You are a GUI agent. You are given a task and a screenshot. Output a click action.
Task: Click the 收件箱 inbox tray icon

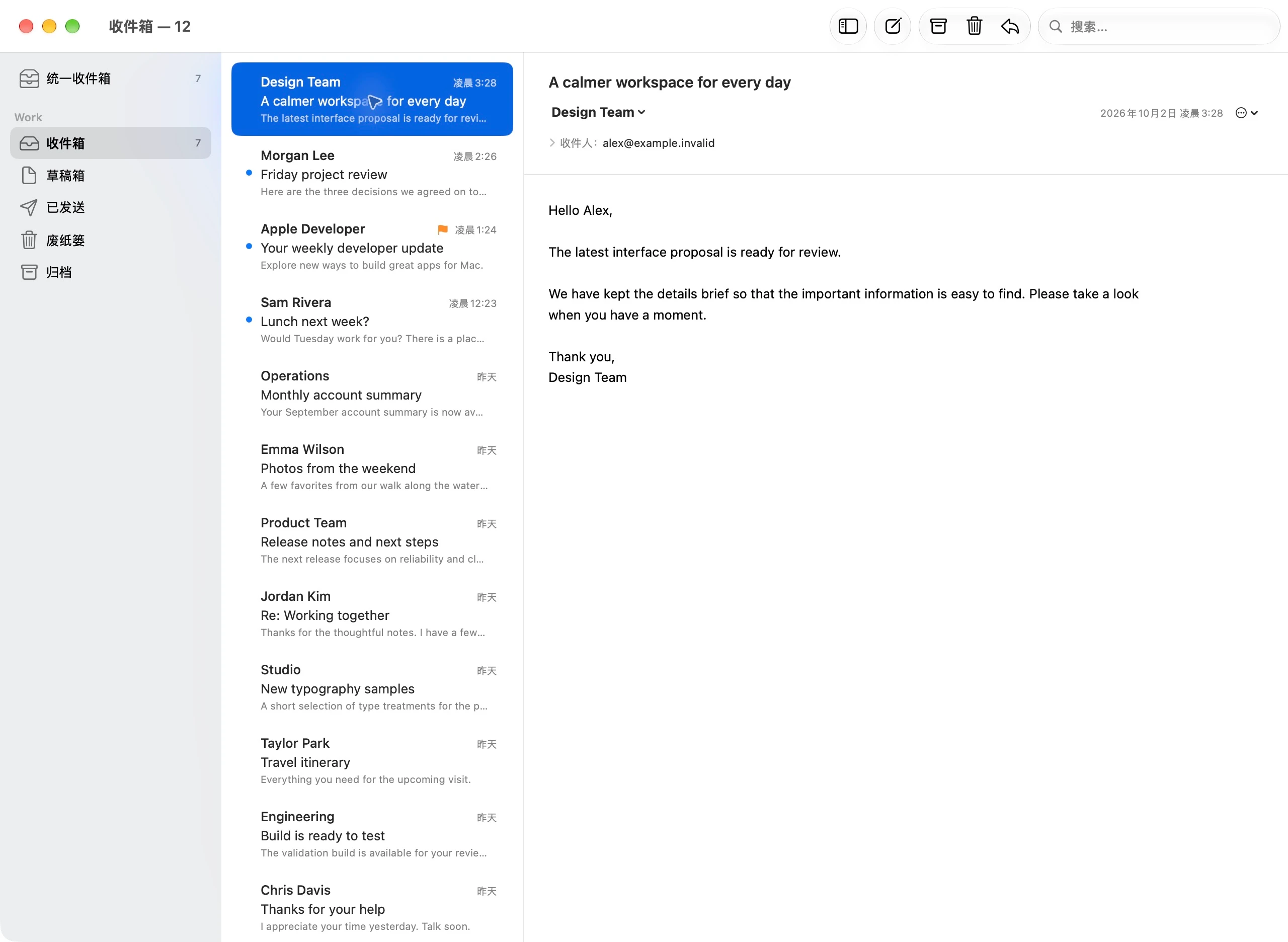[x=29, y=143]
